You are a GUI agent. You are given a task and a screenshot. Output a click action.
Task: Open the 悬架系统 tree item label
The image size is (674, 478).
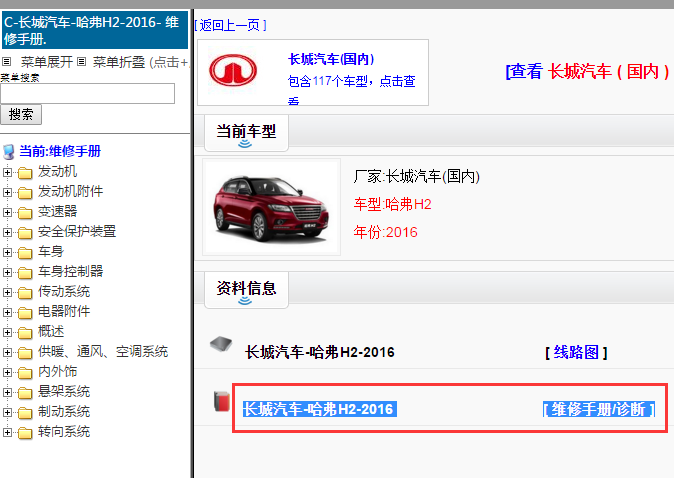tap(64, 391)
